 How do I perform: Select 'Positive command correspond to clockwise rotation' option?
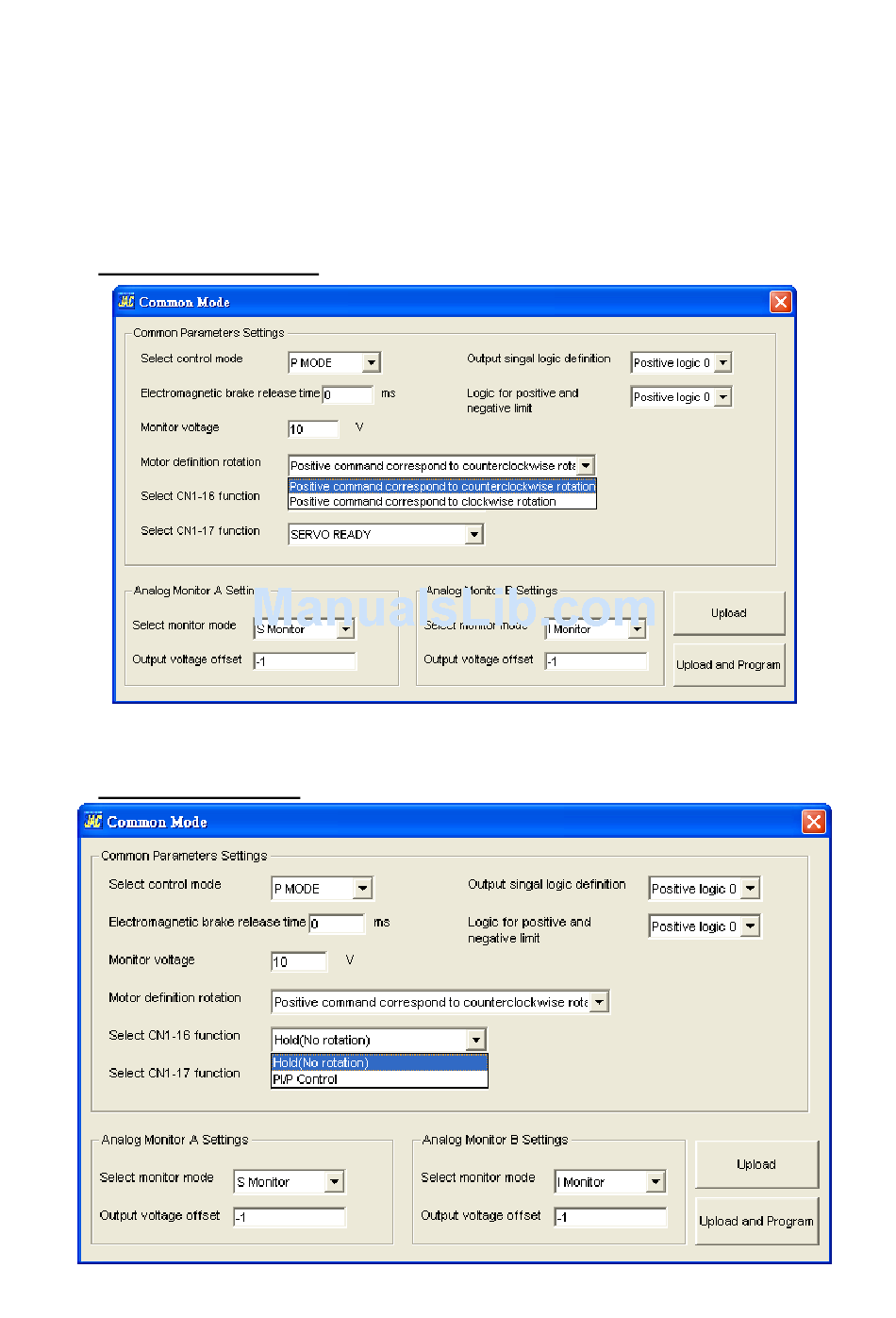click(442, 502)
